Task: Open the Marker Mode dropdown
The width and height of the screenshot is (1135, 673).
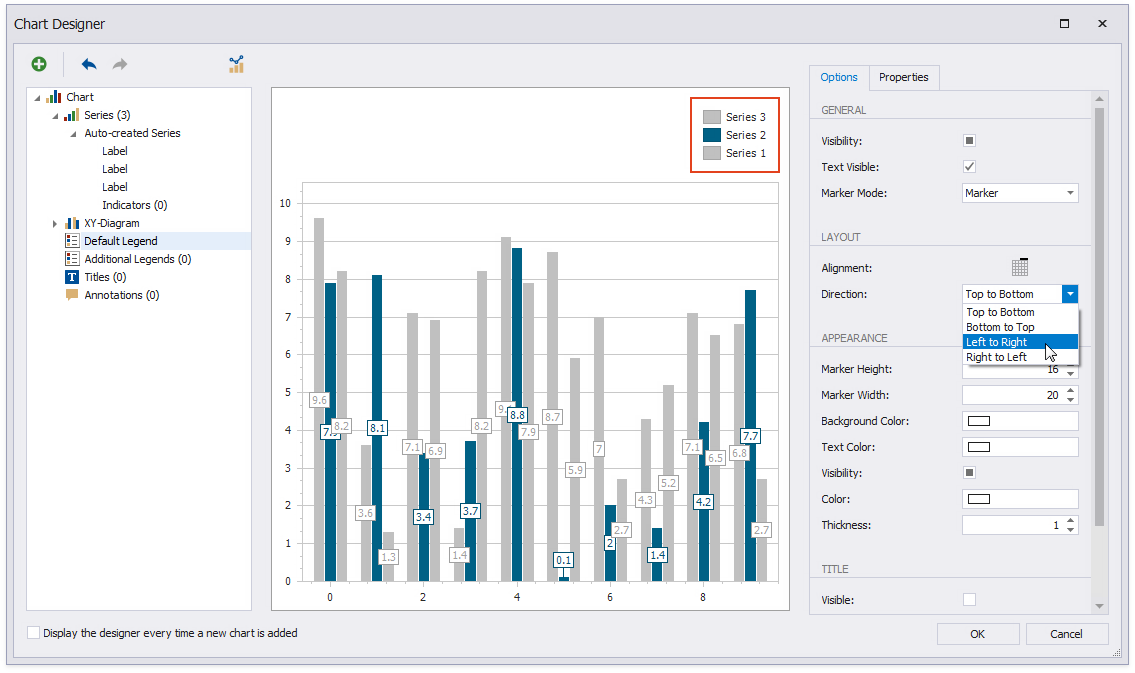Action: 1020,193
